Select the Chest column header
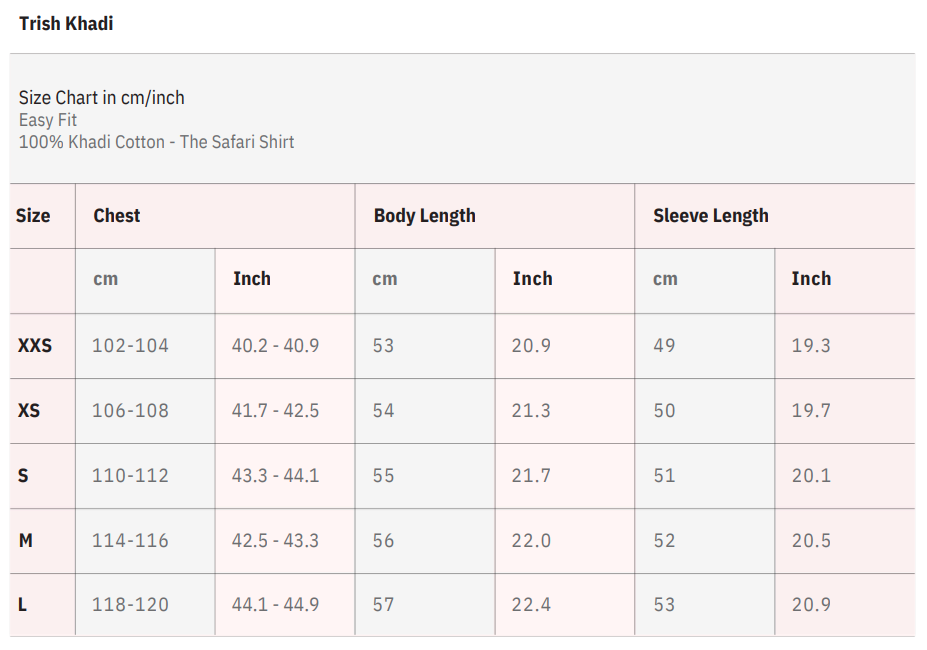 [117, 215]
